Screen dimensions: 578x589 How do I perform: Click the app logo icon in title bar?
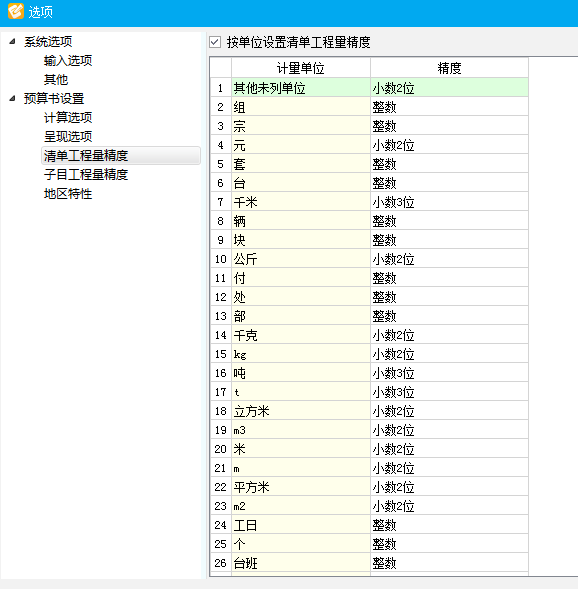click(x=16, y=11)
